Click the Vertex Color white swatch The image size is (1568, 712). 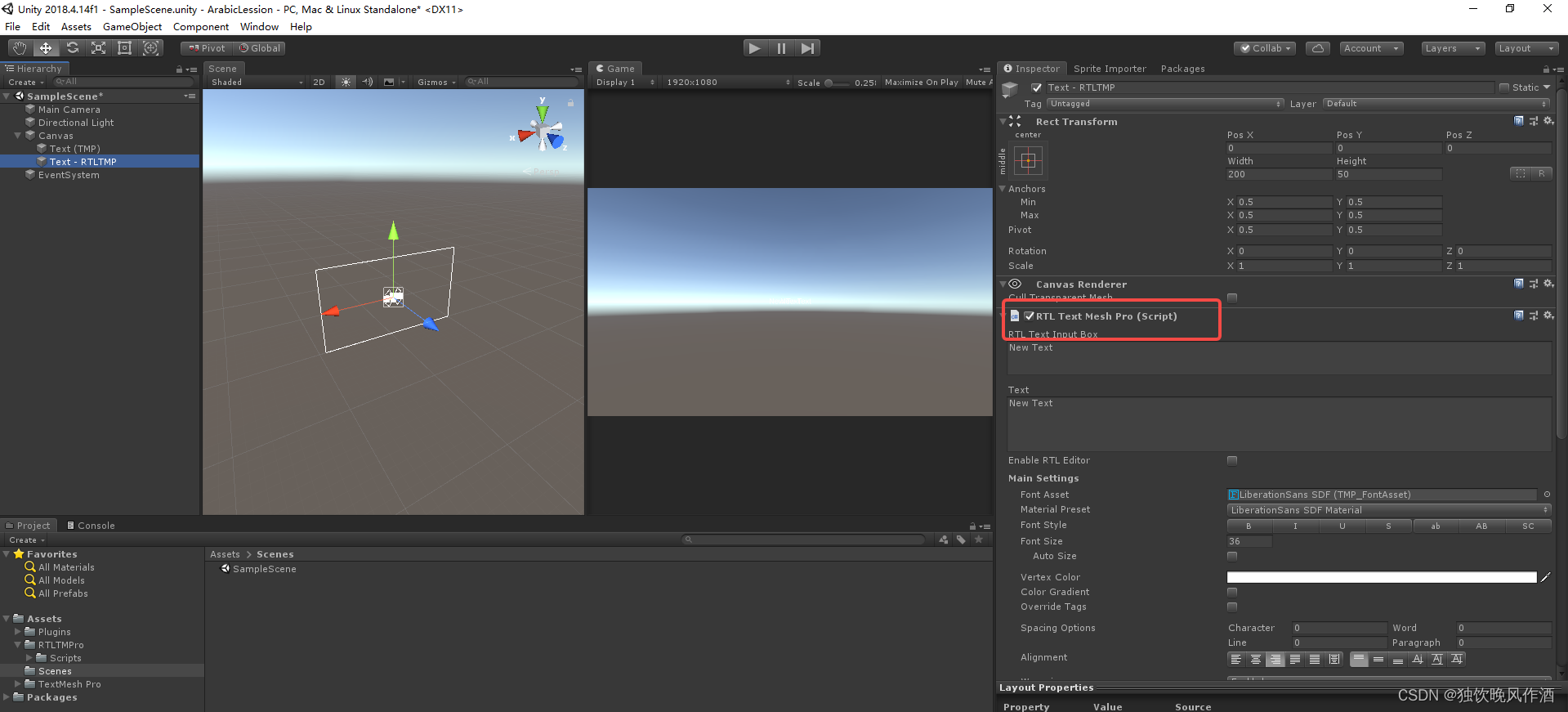pos(1382,577)
